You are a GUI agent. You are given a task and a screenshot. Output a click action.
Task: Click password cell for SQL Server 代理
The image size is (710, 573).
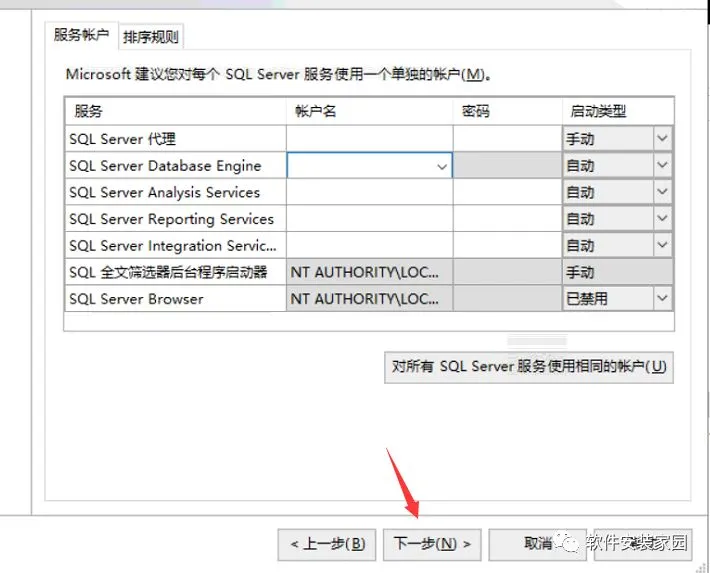507,139
